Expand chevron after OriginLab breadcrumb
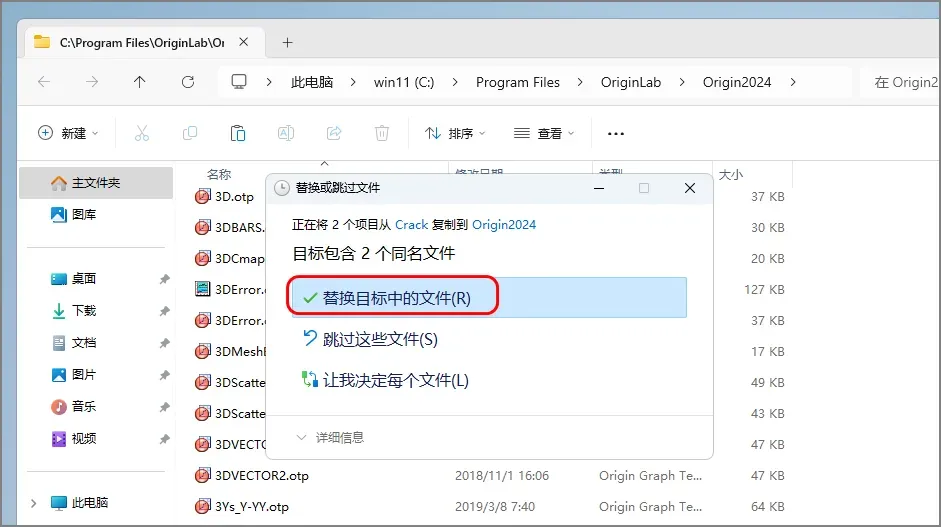 click(682, 82)
